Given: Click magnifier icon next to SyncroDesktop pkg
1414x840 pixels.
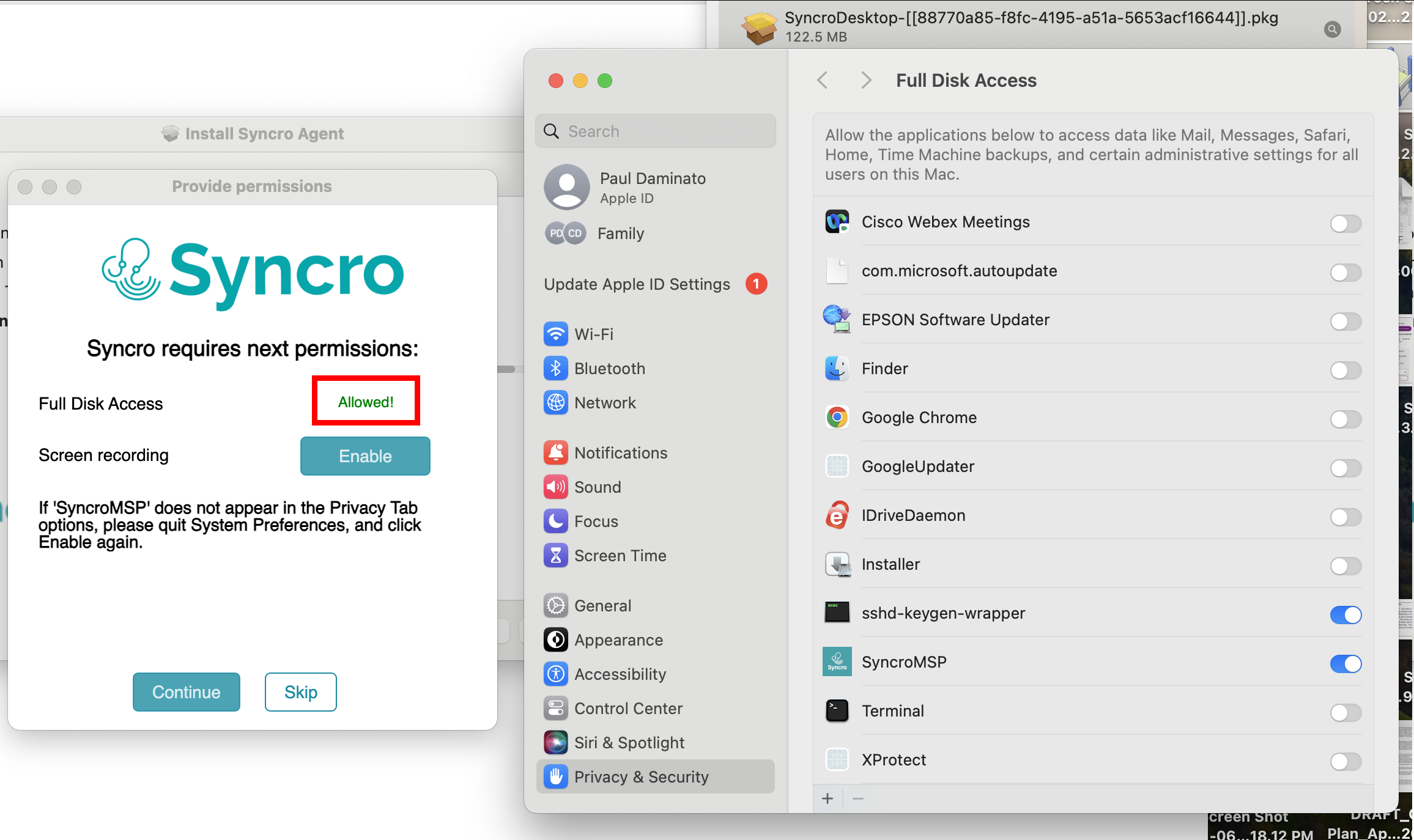Looking at the screenshot, I should [x=1333, y=29].
